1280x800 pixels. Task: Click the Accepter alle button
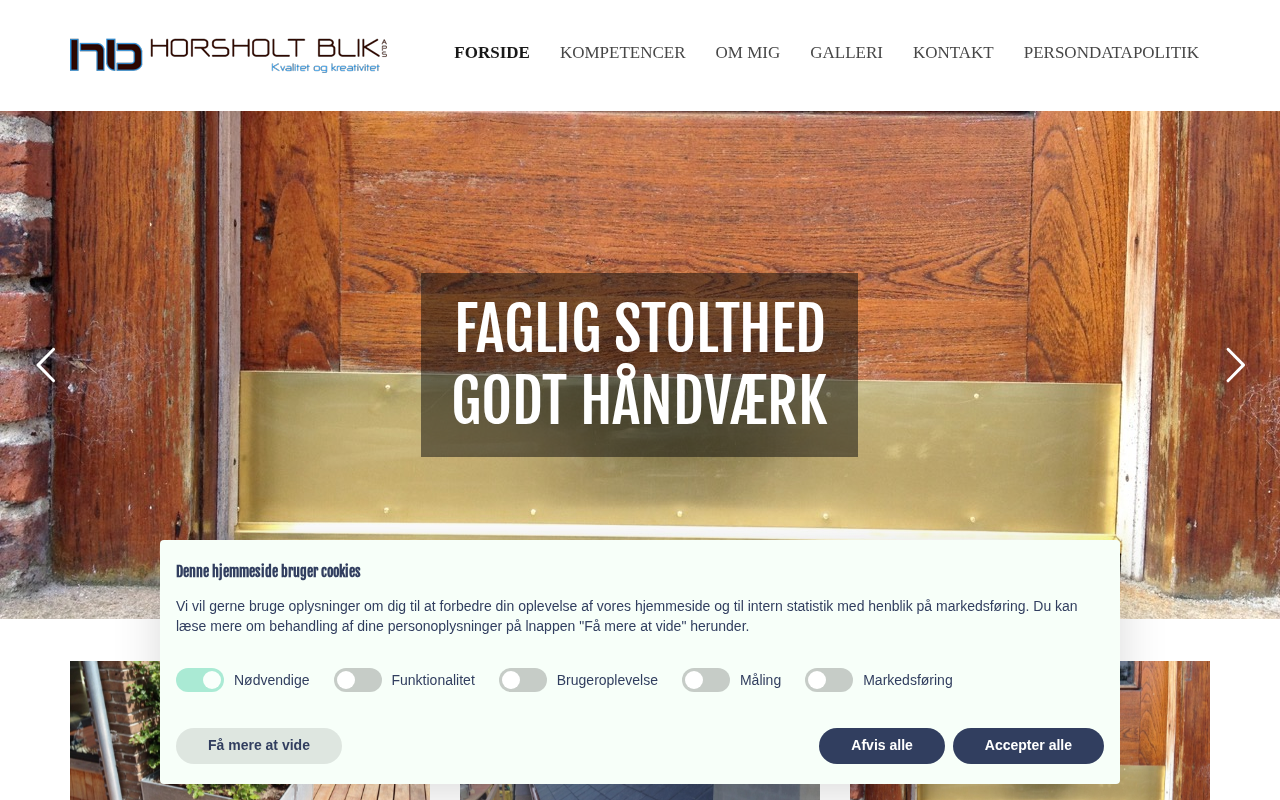click(x=1028, y=746)
